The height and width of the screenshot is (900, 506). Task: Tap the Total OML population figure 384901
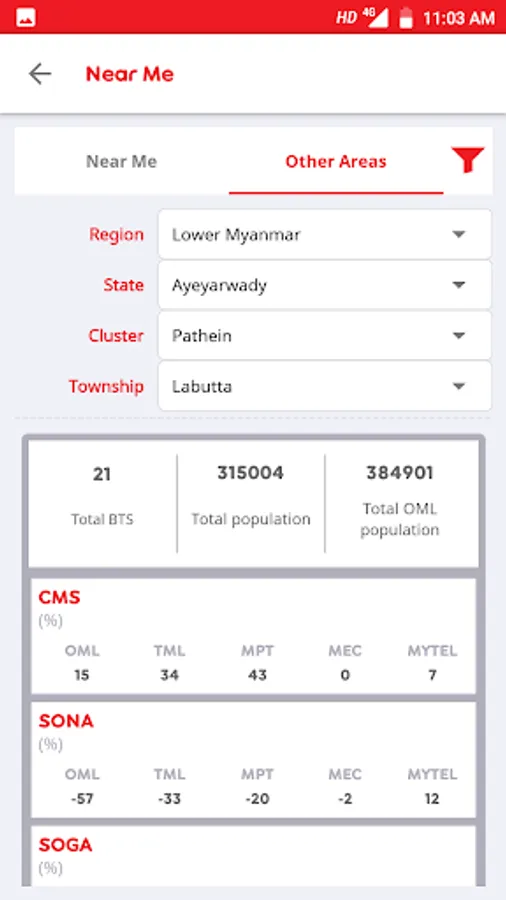pos(400,473)
